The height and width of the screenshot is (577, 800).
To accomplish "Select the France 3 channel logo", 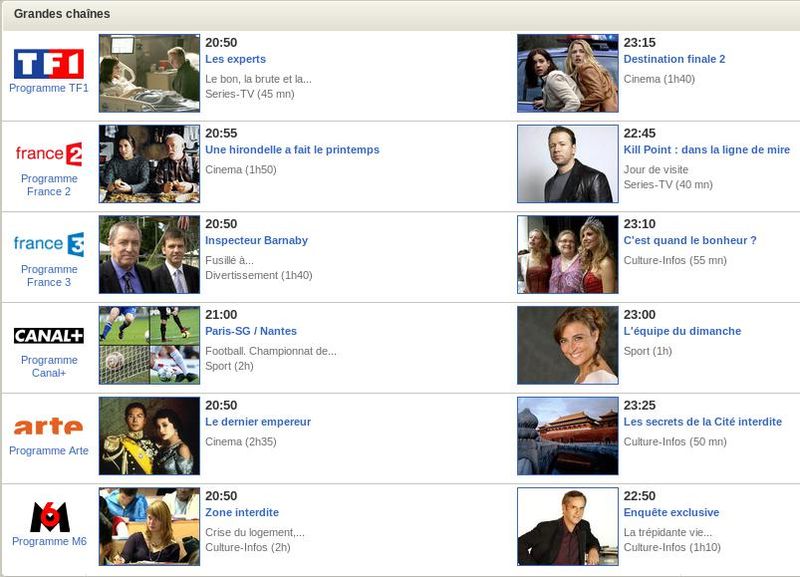I will pos(49,244).
